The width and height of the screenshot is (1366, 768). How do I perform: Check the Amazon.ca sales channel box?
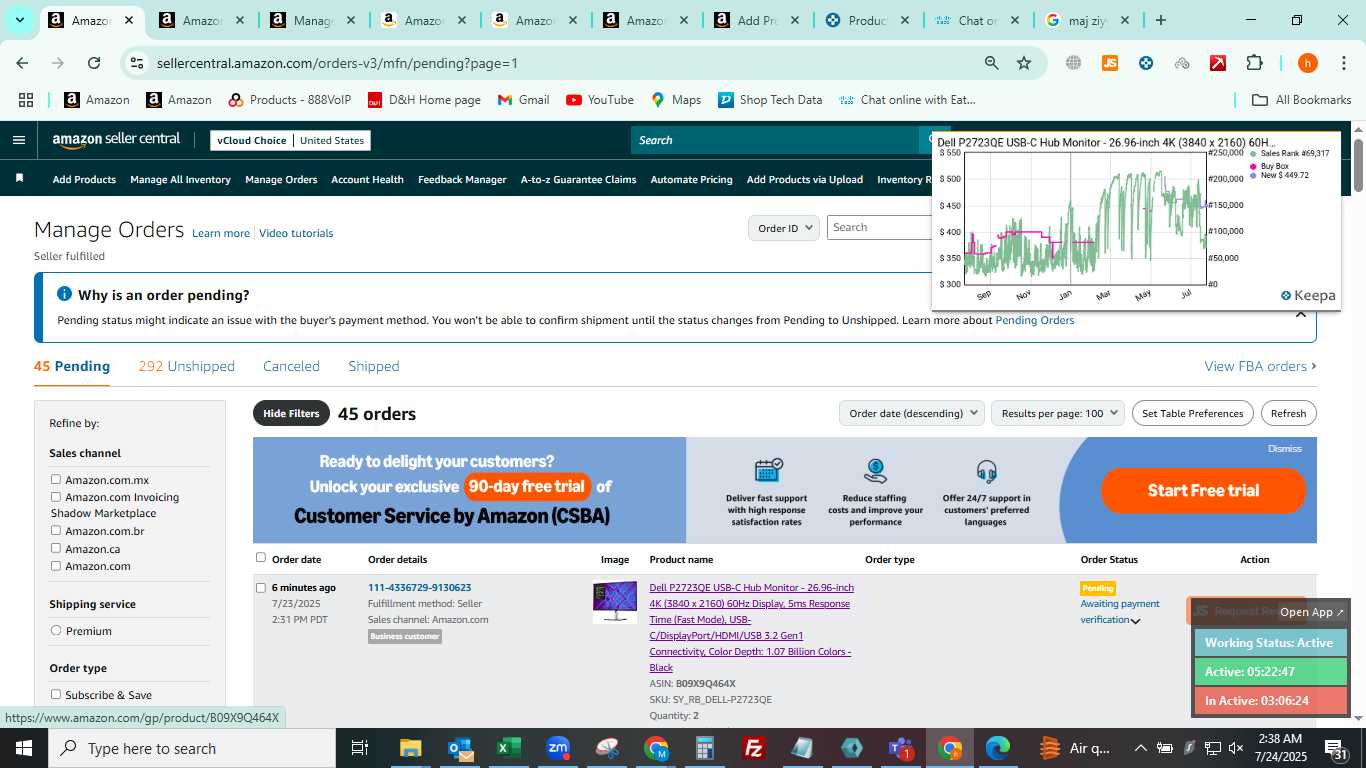(56, 548)
